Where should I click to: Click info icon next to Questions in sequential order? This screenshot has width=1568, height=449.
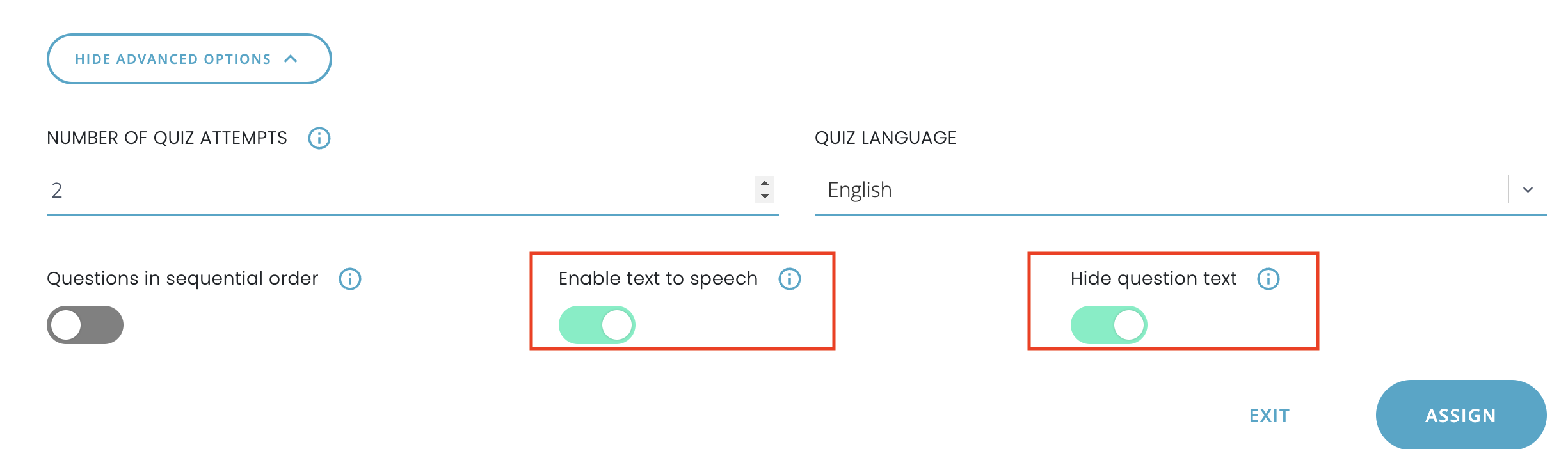349,279
